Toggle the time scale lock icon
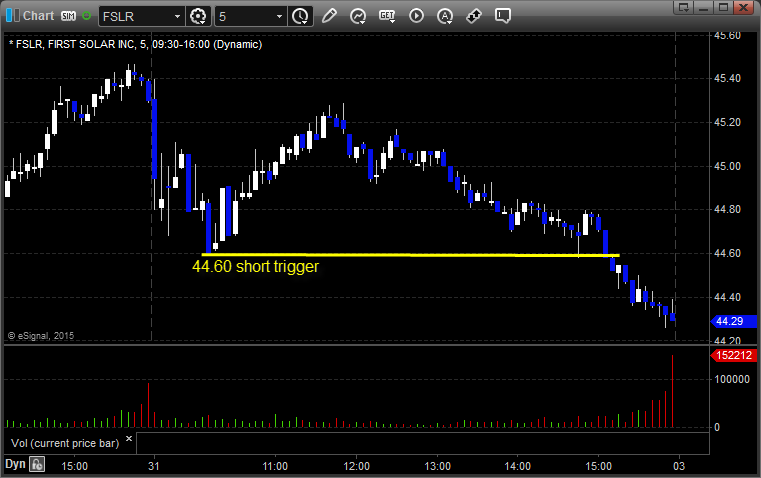 pos(37,464)
